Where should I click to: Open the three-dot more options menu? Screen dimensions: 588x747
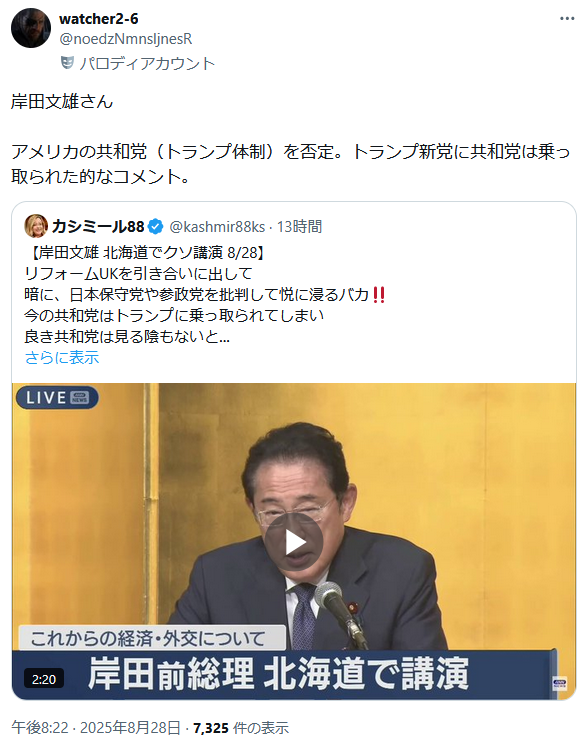pos(567,19)
